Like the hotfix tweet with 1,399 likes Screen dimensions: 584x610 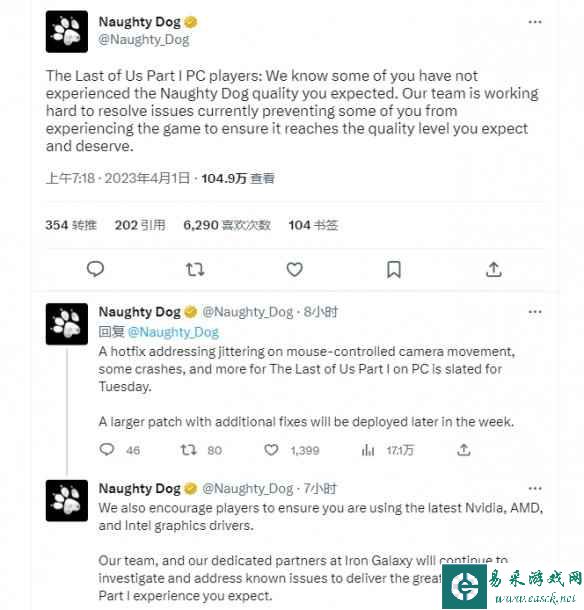pyautogui.click(x=271, y=450)
